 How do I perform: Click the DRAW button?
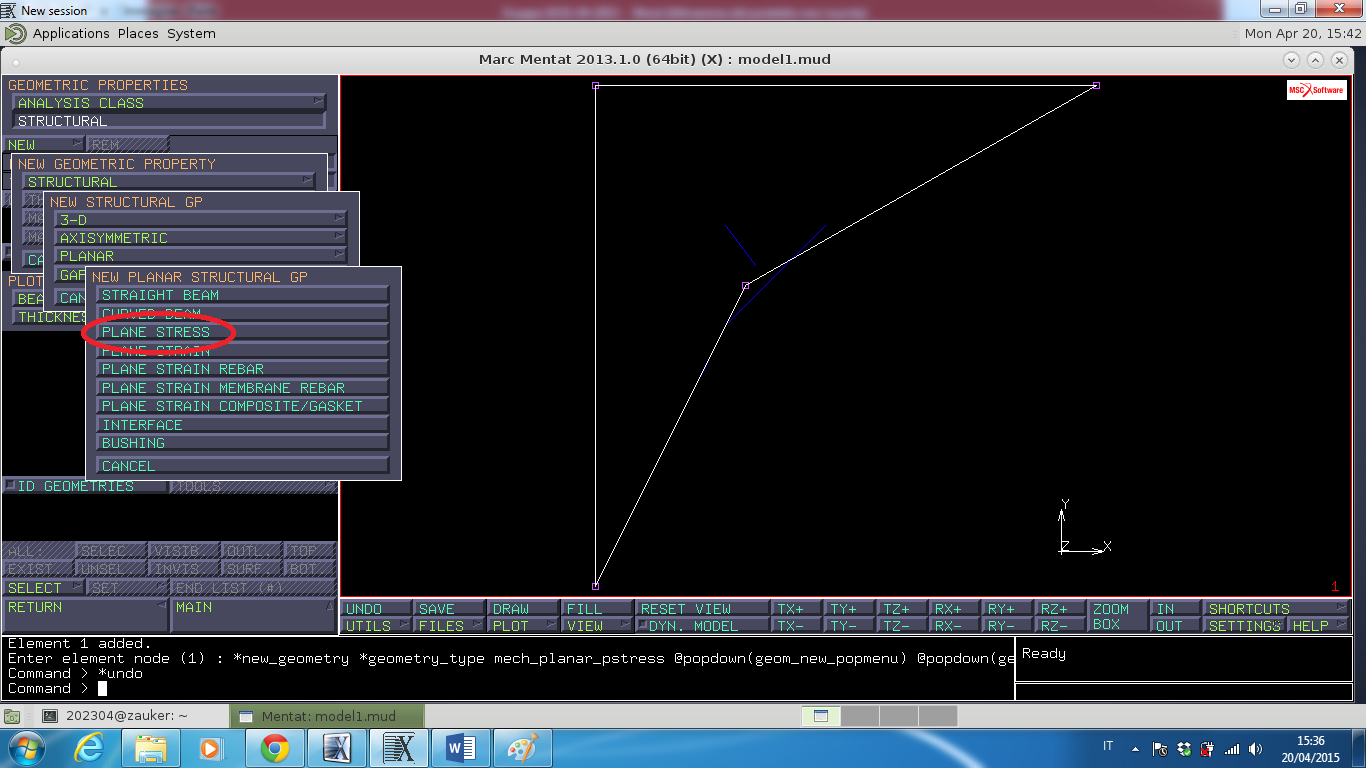(522, 608)
